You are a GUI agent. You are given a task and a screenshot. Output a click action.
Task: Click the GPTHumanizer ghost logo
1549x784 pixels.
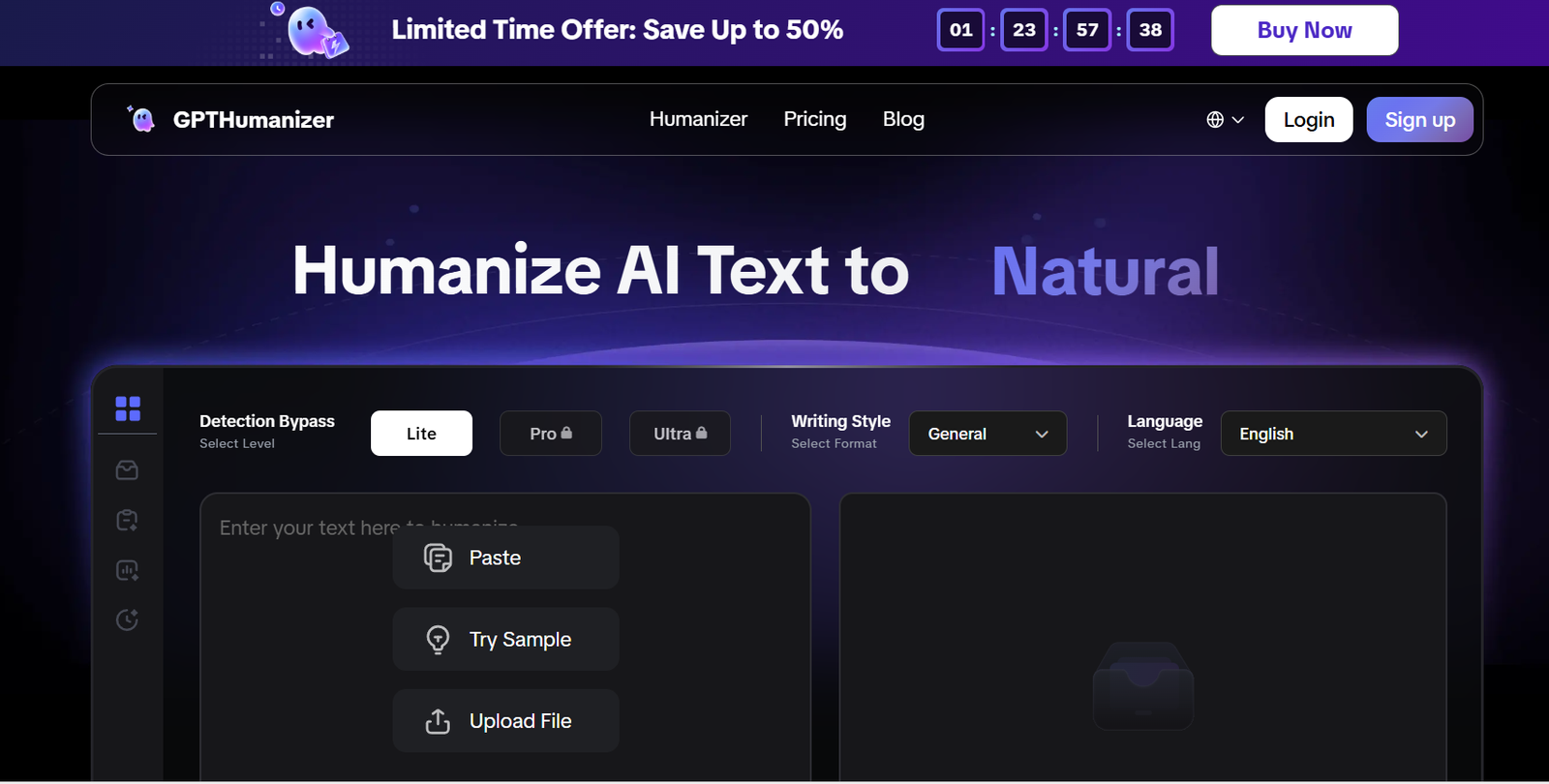coord(142,119)
